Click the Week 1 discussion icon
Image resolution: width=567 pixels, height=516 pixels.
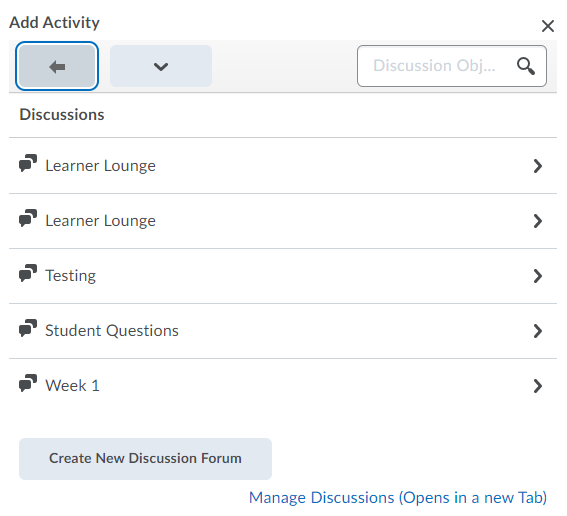pos(28,383)
